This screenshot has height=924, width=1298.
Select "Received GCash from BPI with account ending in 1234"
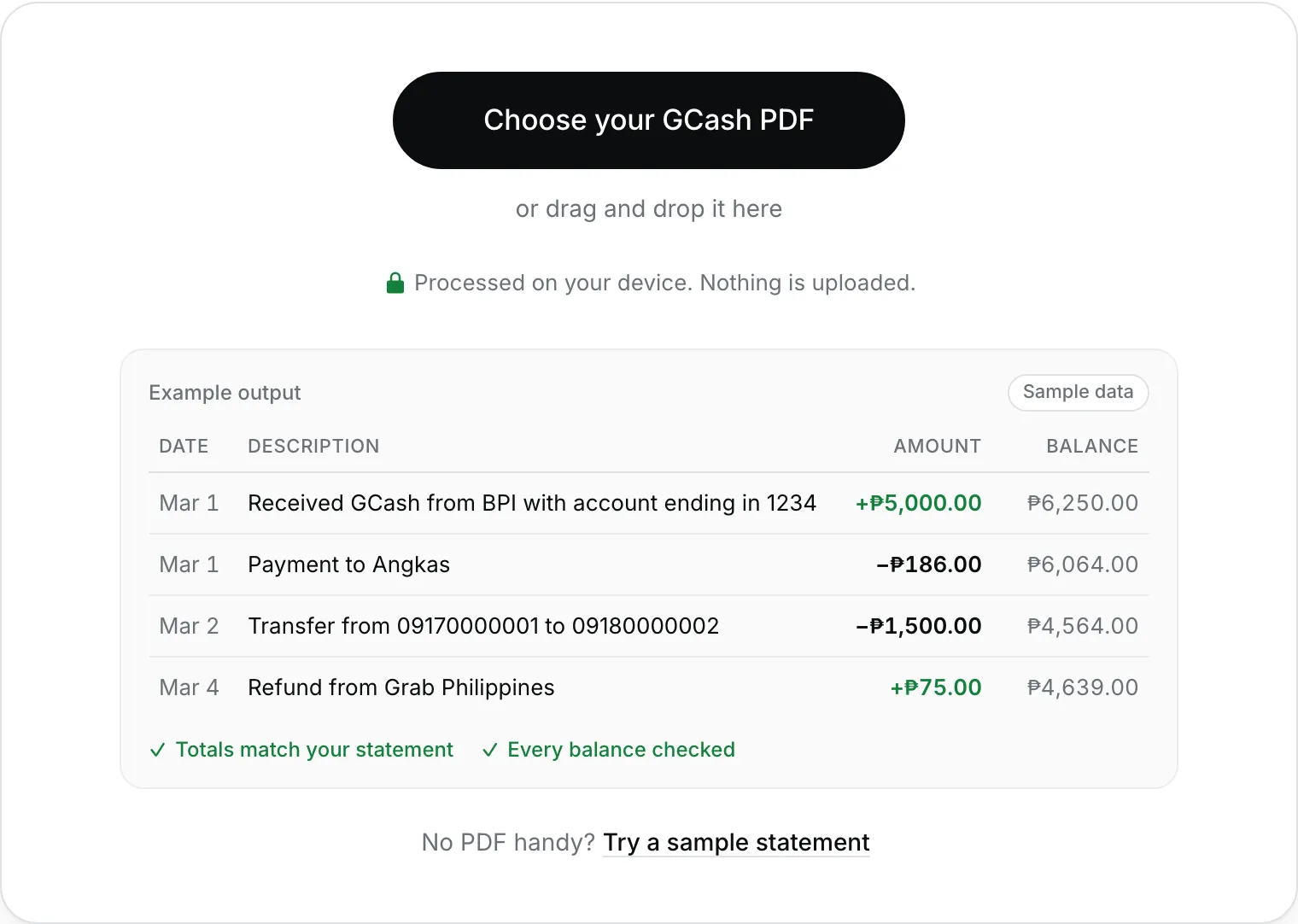pyautogui.click(x=532, y=503)
